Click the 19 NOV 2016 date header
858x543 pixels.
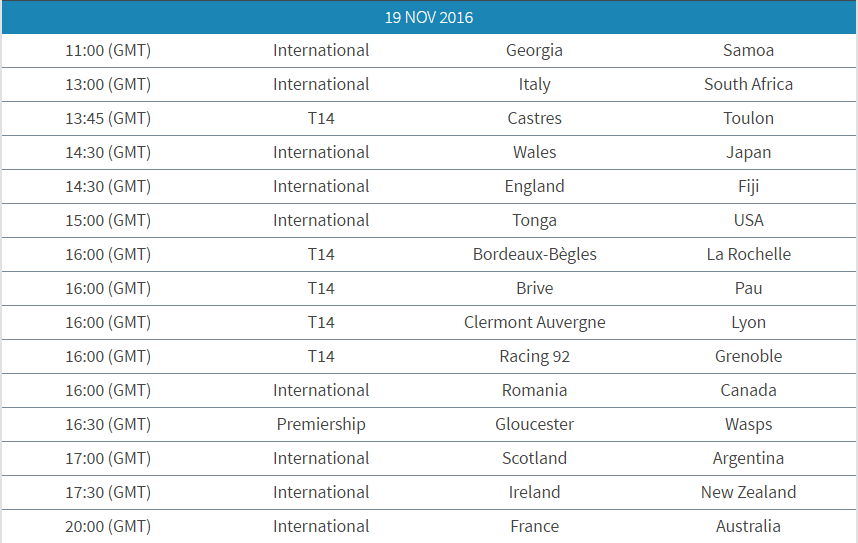click(x=429, y=18)
